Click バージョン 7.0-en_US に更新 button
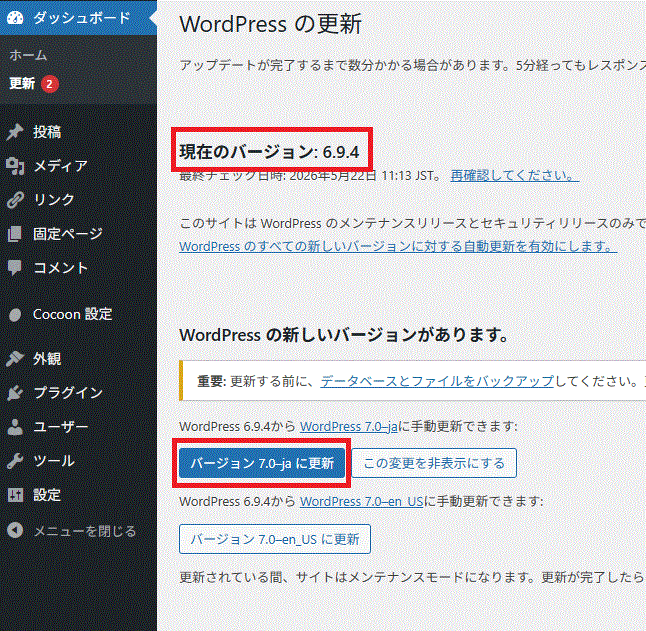 [x=275, y=539]
